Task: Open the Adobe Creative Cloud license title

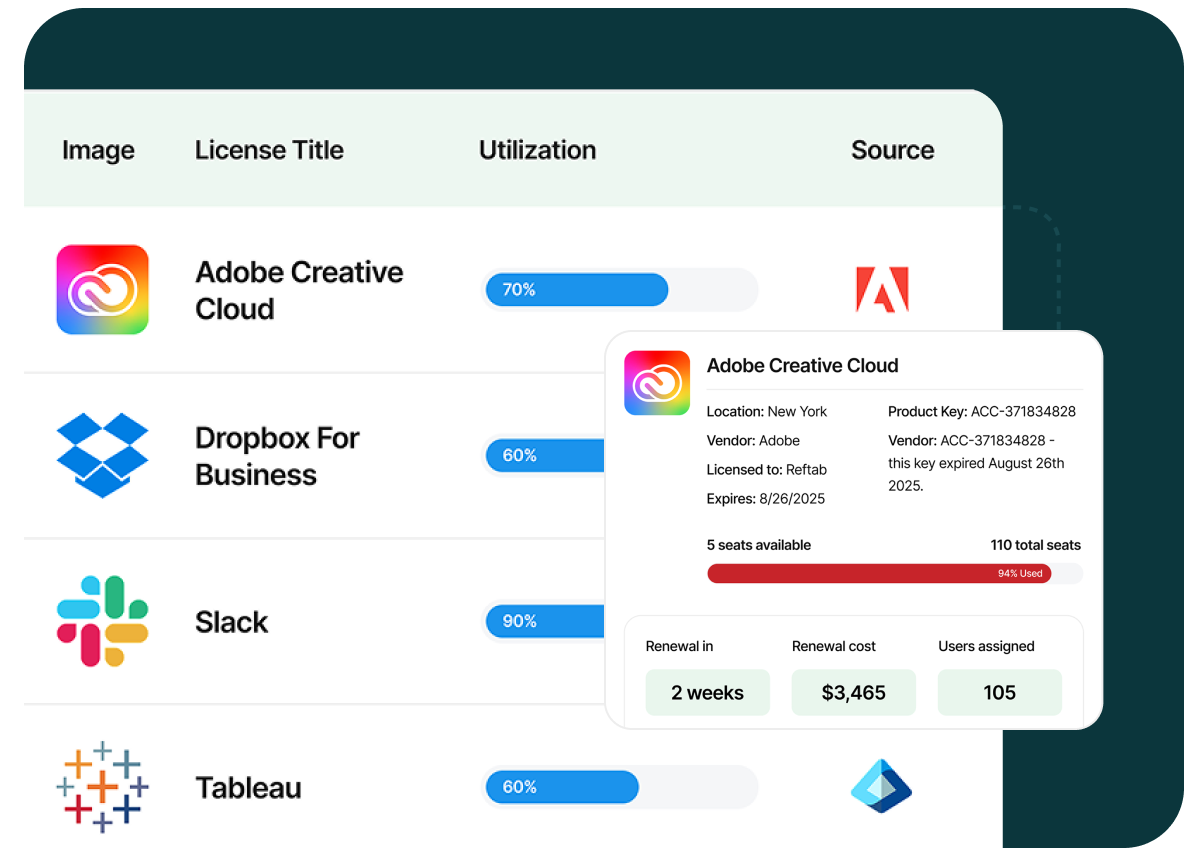Action: tap(299, 290)
